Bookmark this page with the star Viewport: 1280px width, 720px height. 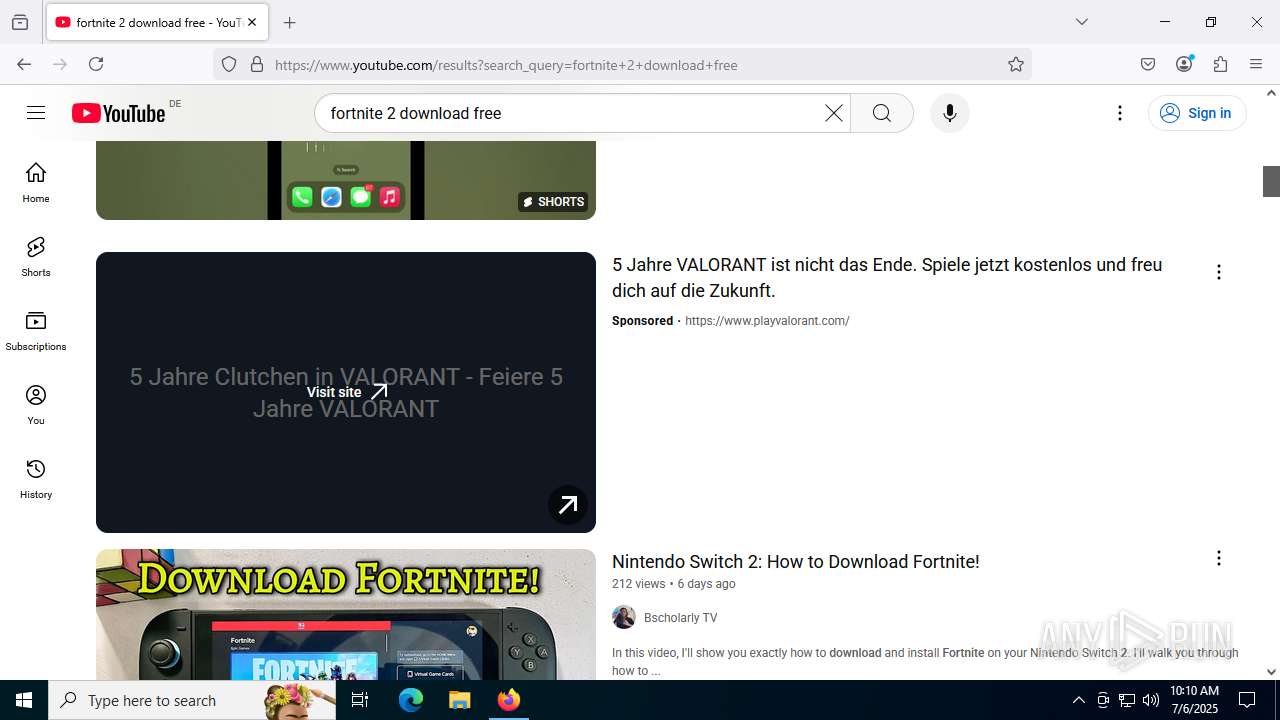click(1016, 64)
